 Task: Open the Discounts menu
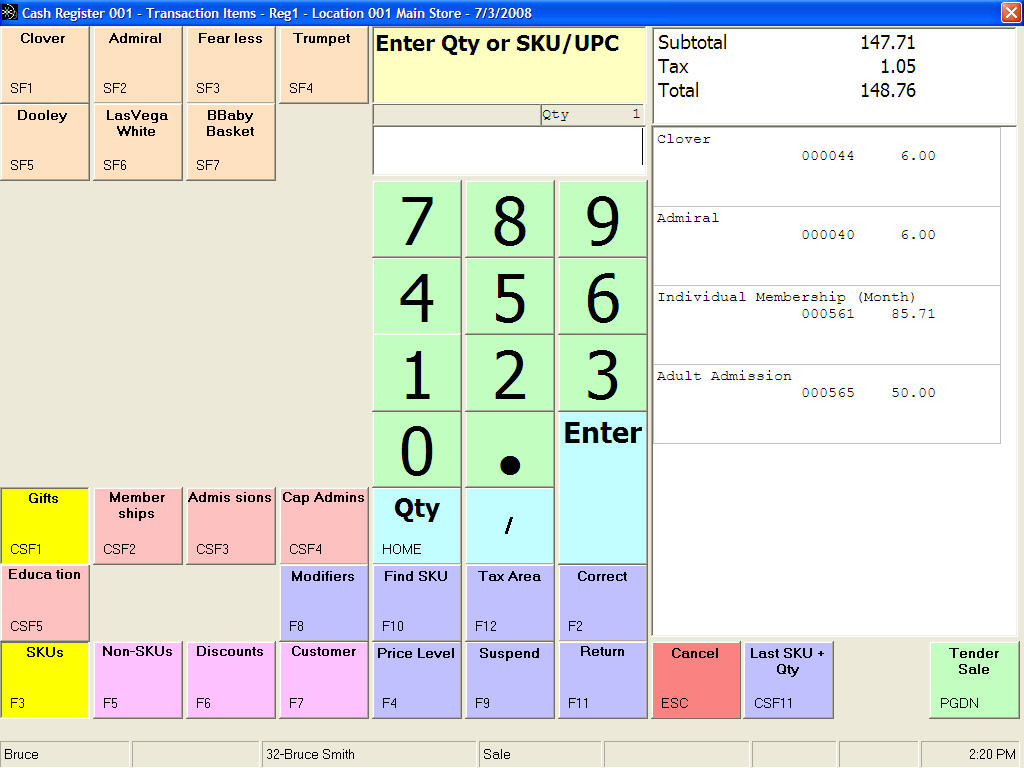(230, 679)
